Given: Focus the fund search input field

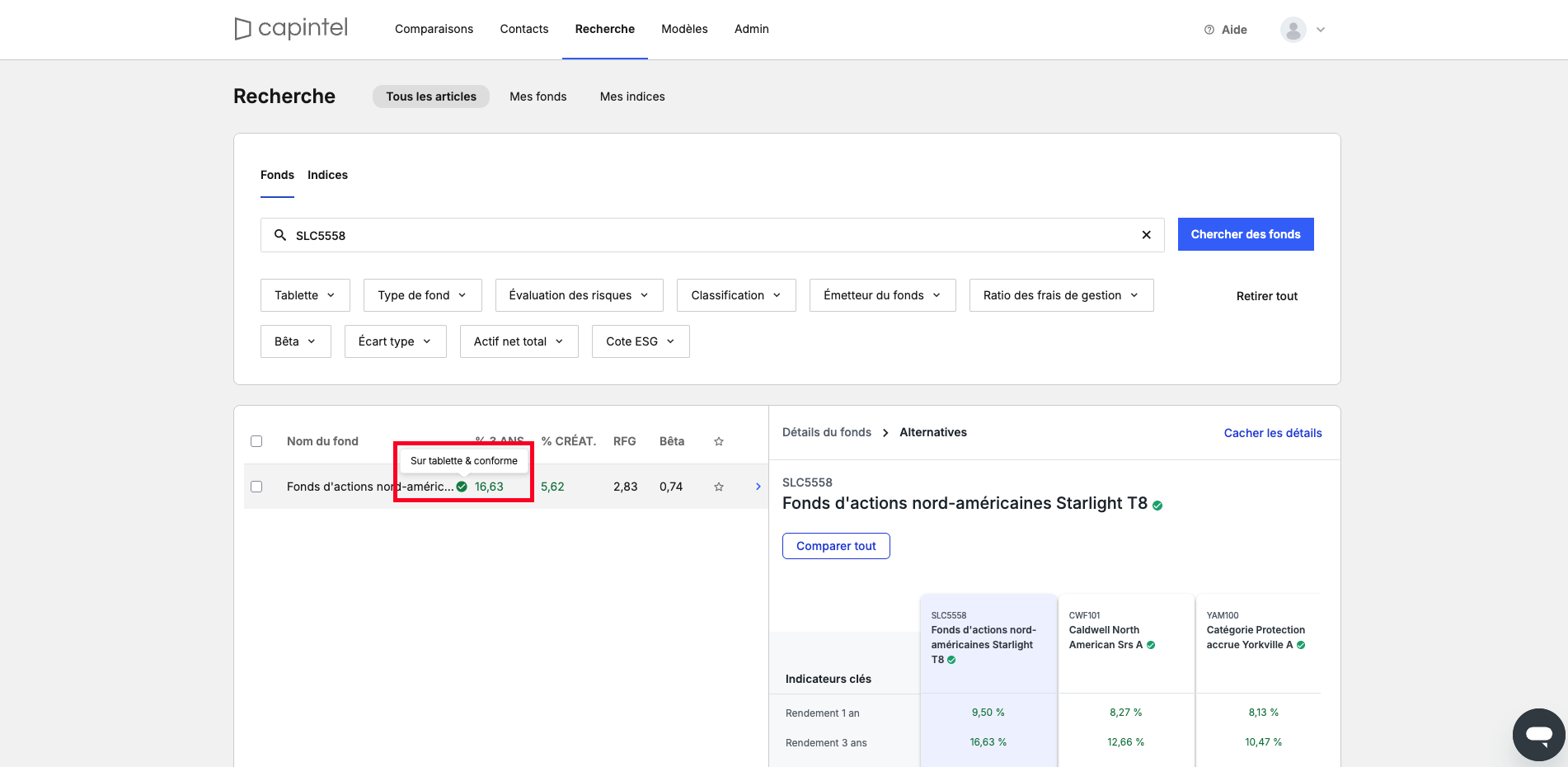Looking at the screenshot, I should [712, 235].
